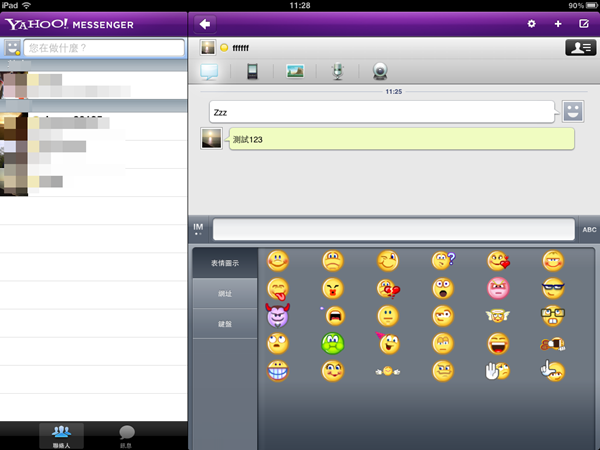The image size is (600, 450).
Task: Open the contact details list button
Action: pos(580,48)
